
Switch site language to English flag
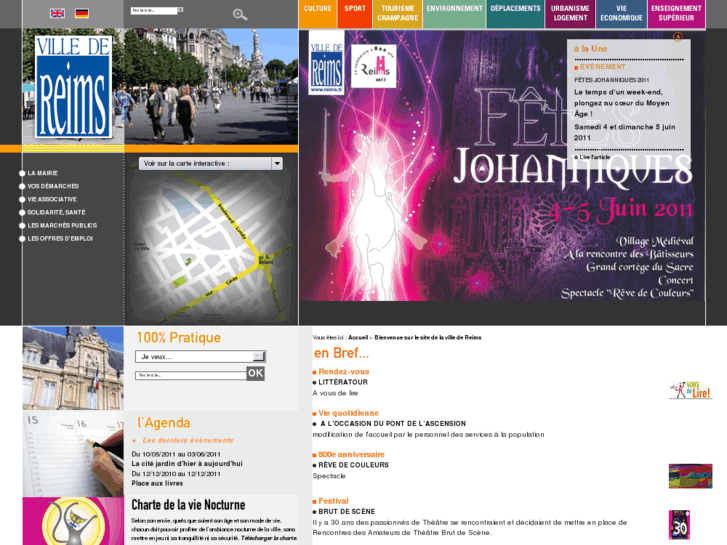coord(57,13)
